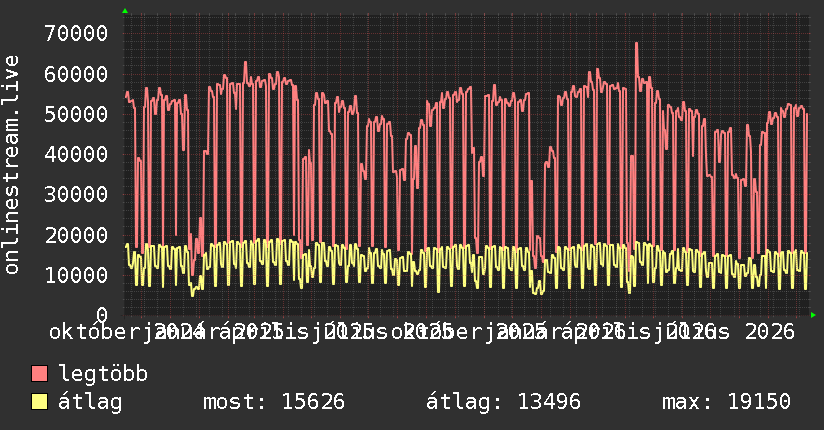Click the 'átlag: 13496' statistic
The width and height of the screenshot is (824, 430).
[503, 402]
